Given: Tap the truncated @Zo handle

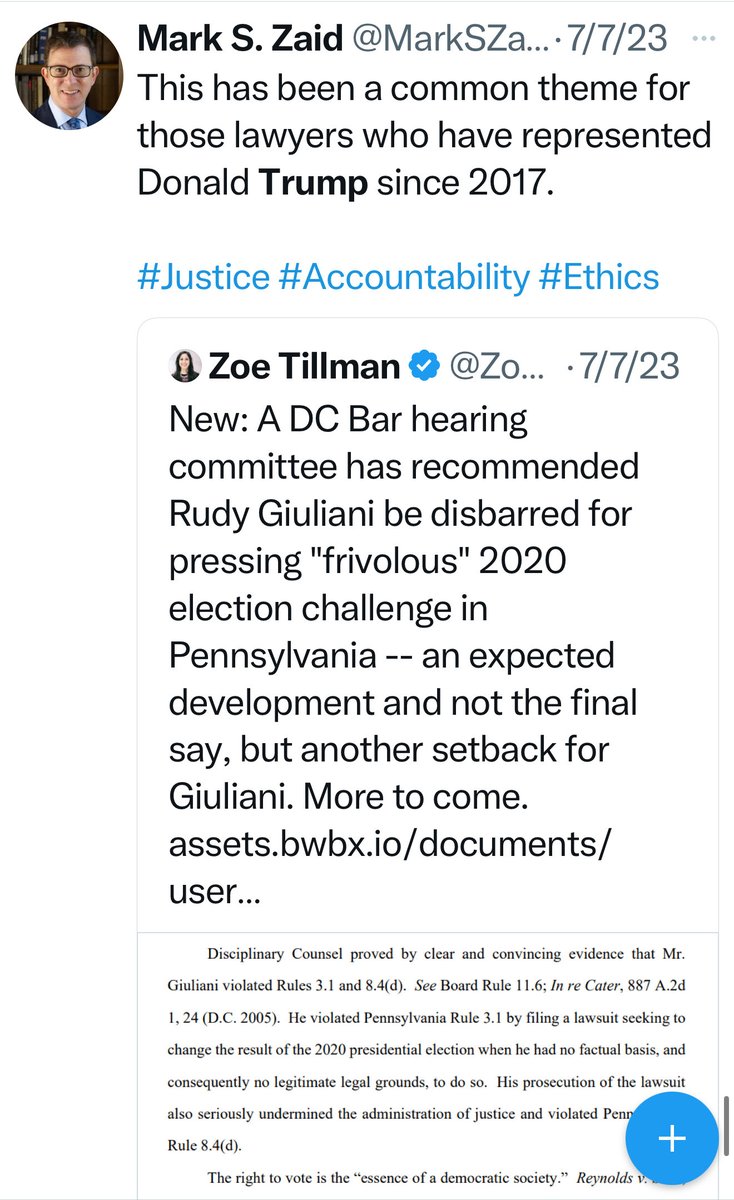Looking at the screenshot, I should 499,367.
